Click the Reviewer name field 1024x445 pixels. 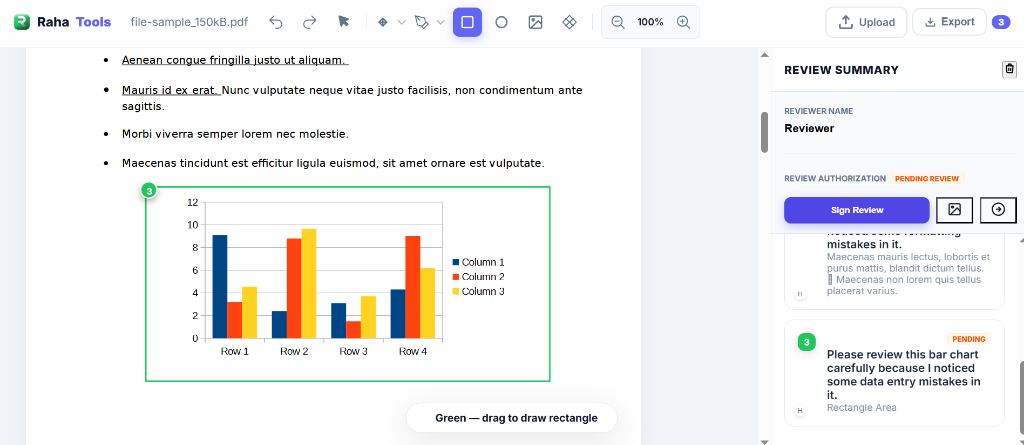809,128
